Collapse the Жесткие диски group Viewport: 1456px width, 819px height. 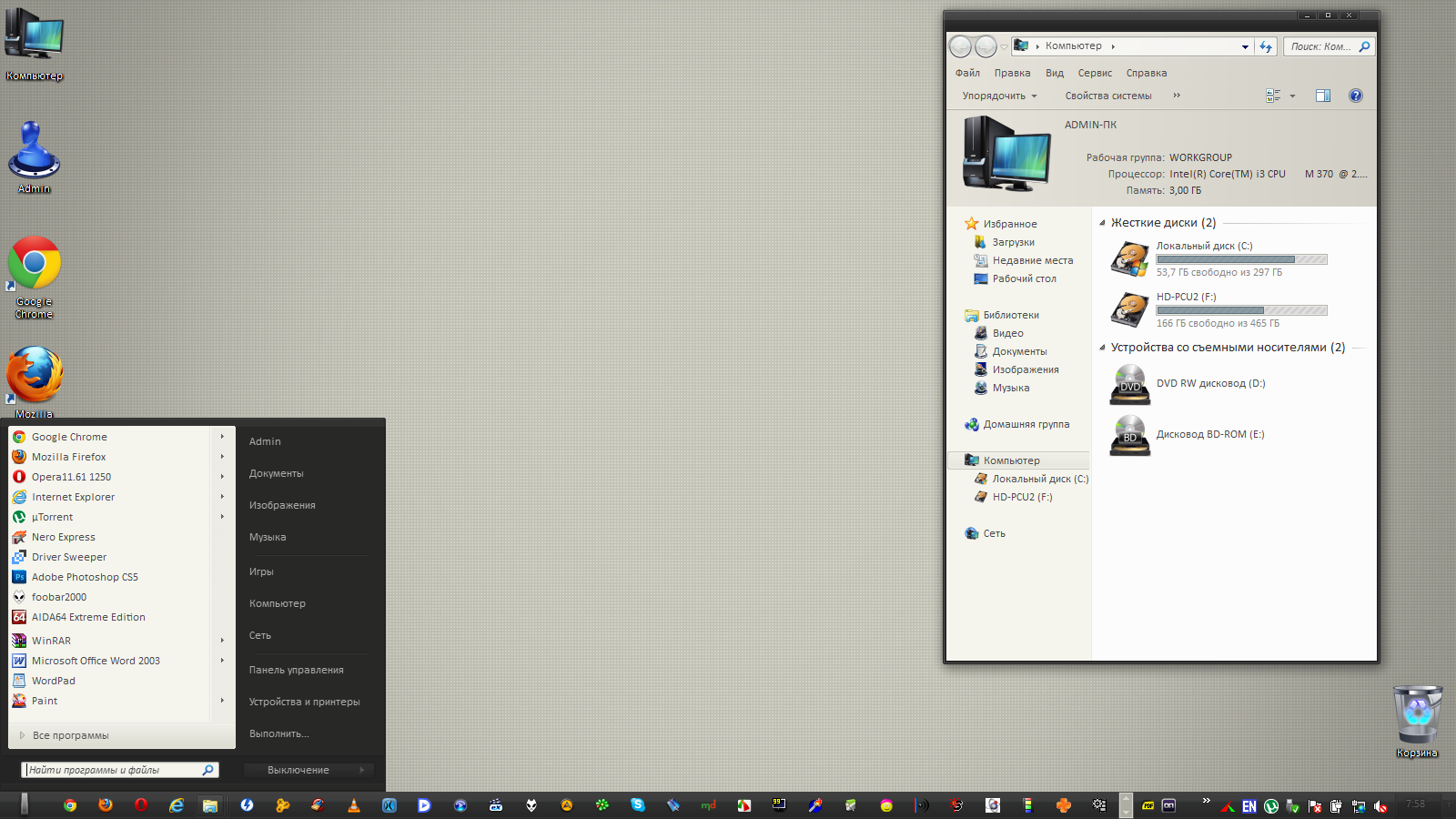(1102, 223)
